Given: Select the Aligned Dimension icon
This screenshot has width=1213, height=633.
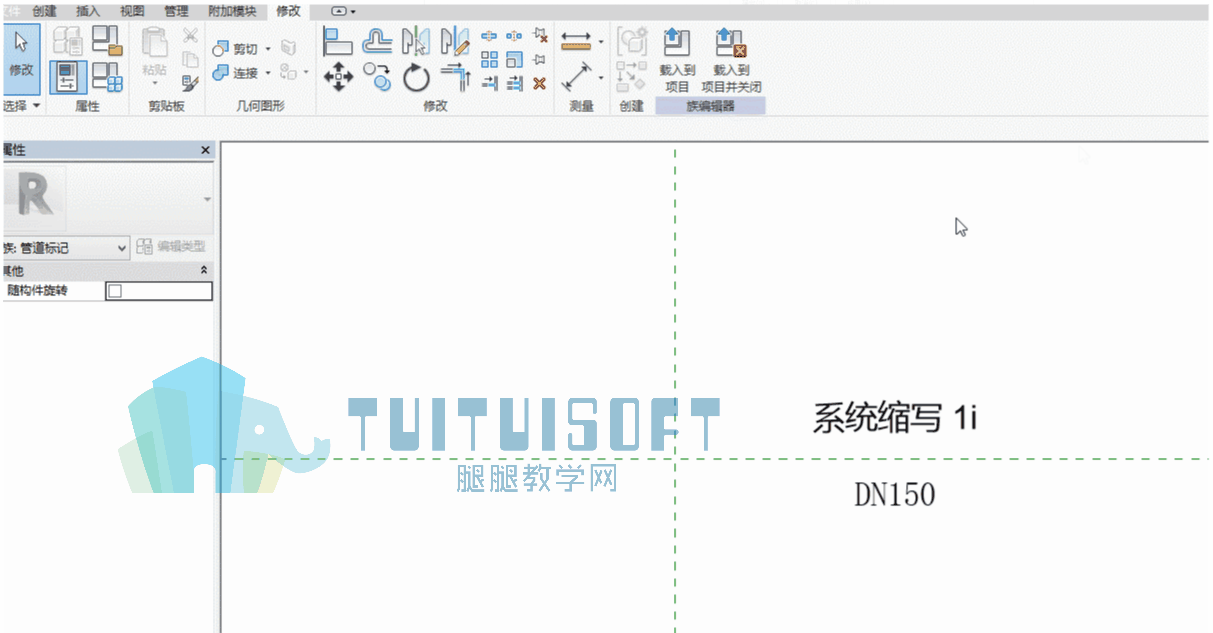Looking at the screenshot, I should pyautogui.click(x=576, y=77).
